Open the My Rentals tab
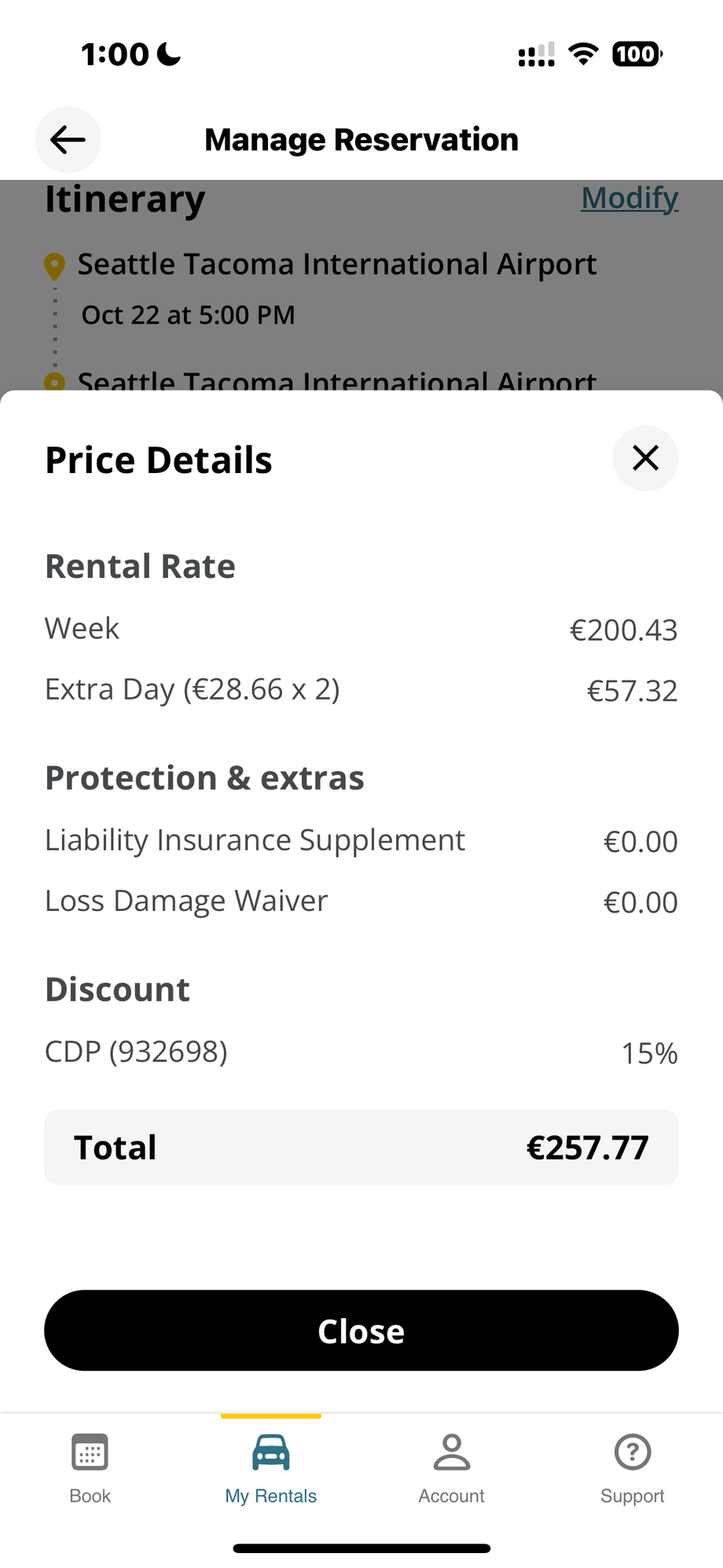 coord(271,1467)
